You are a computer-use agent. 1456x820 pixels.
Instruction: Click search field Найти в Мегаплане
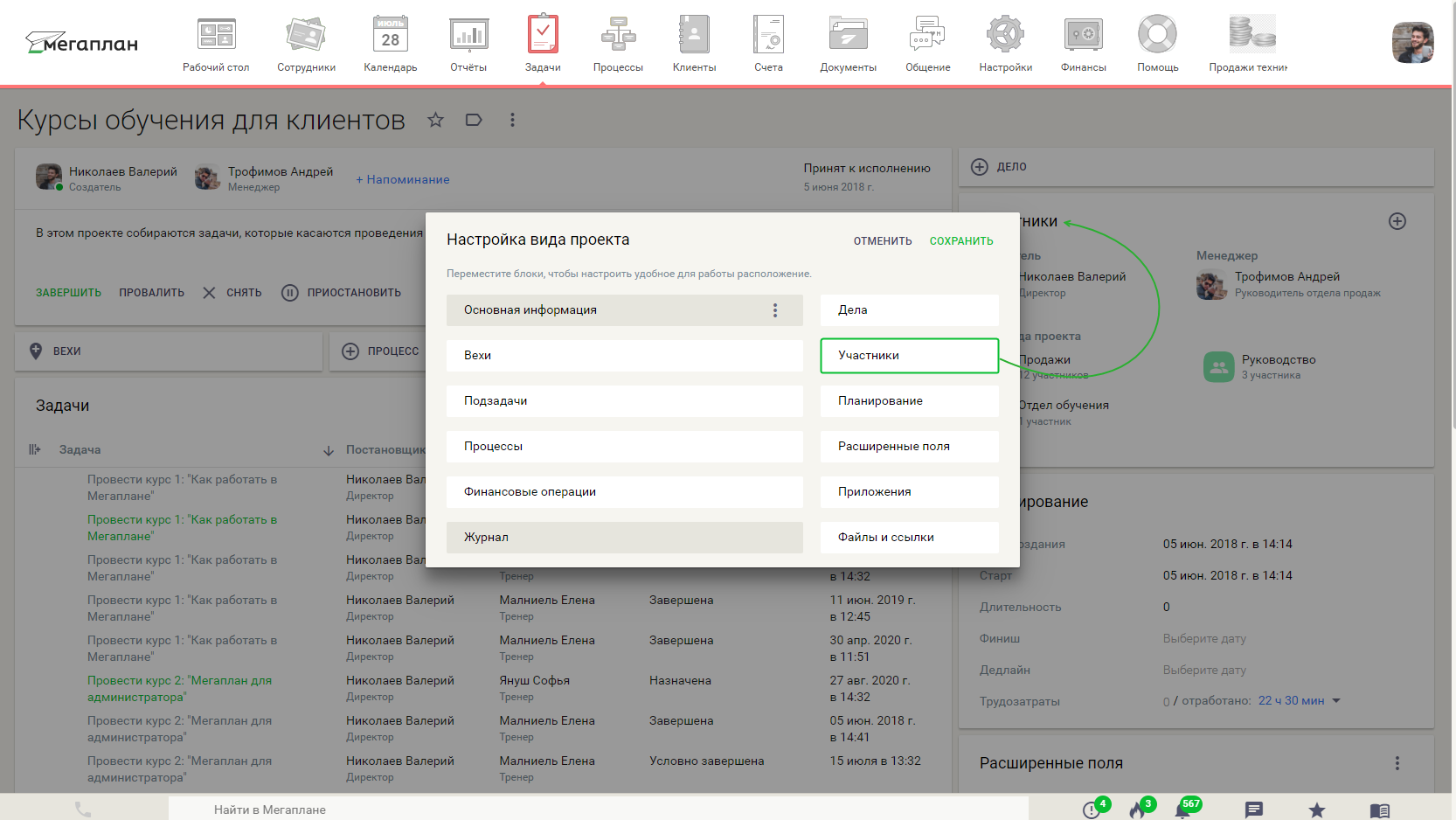(x=598, y=810)
